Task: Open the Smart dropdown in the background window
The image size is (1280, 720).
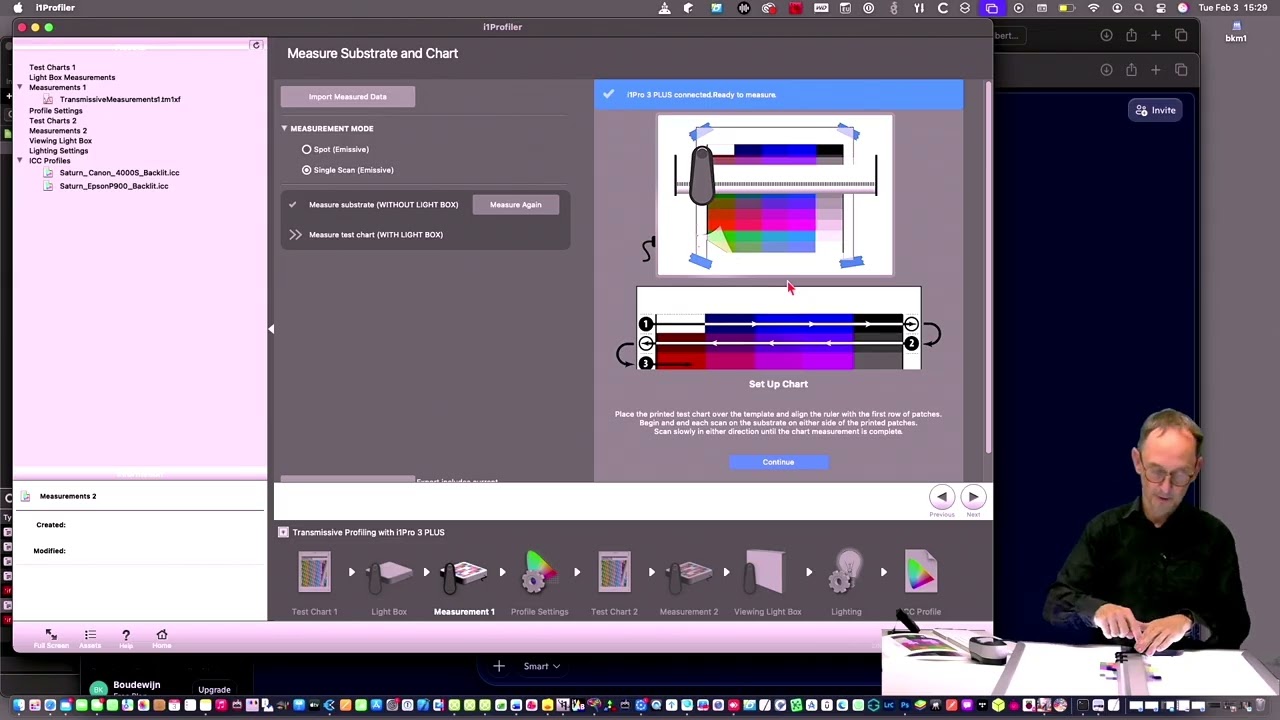Action: click(541, 666)
